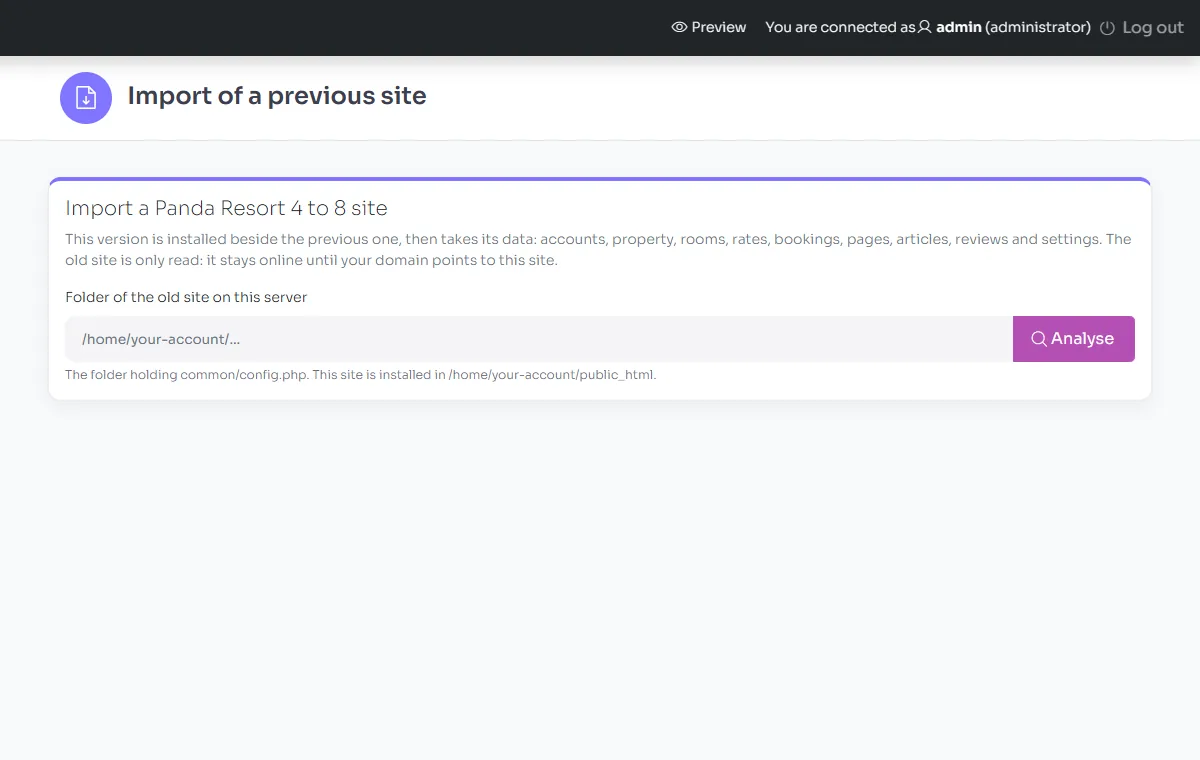The width and height of the screenshot is (1200, 760).
Task: Click the power icon beside Log out
Action: (x=1107, y=28)
